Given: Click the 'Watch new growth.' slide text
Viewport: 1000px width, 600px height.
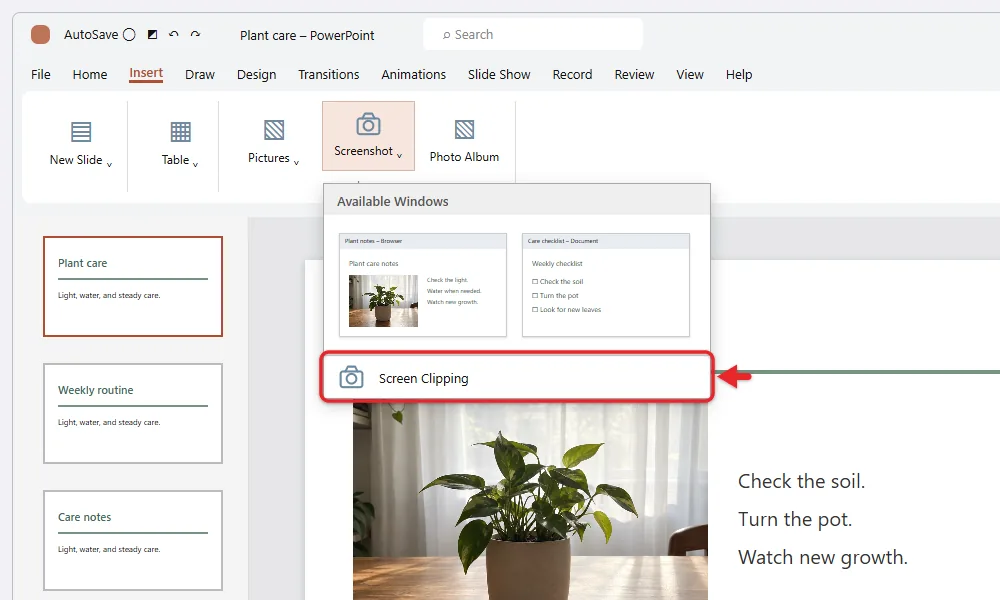Looking at the screenshot, I should click(x=823, y=557).
